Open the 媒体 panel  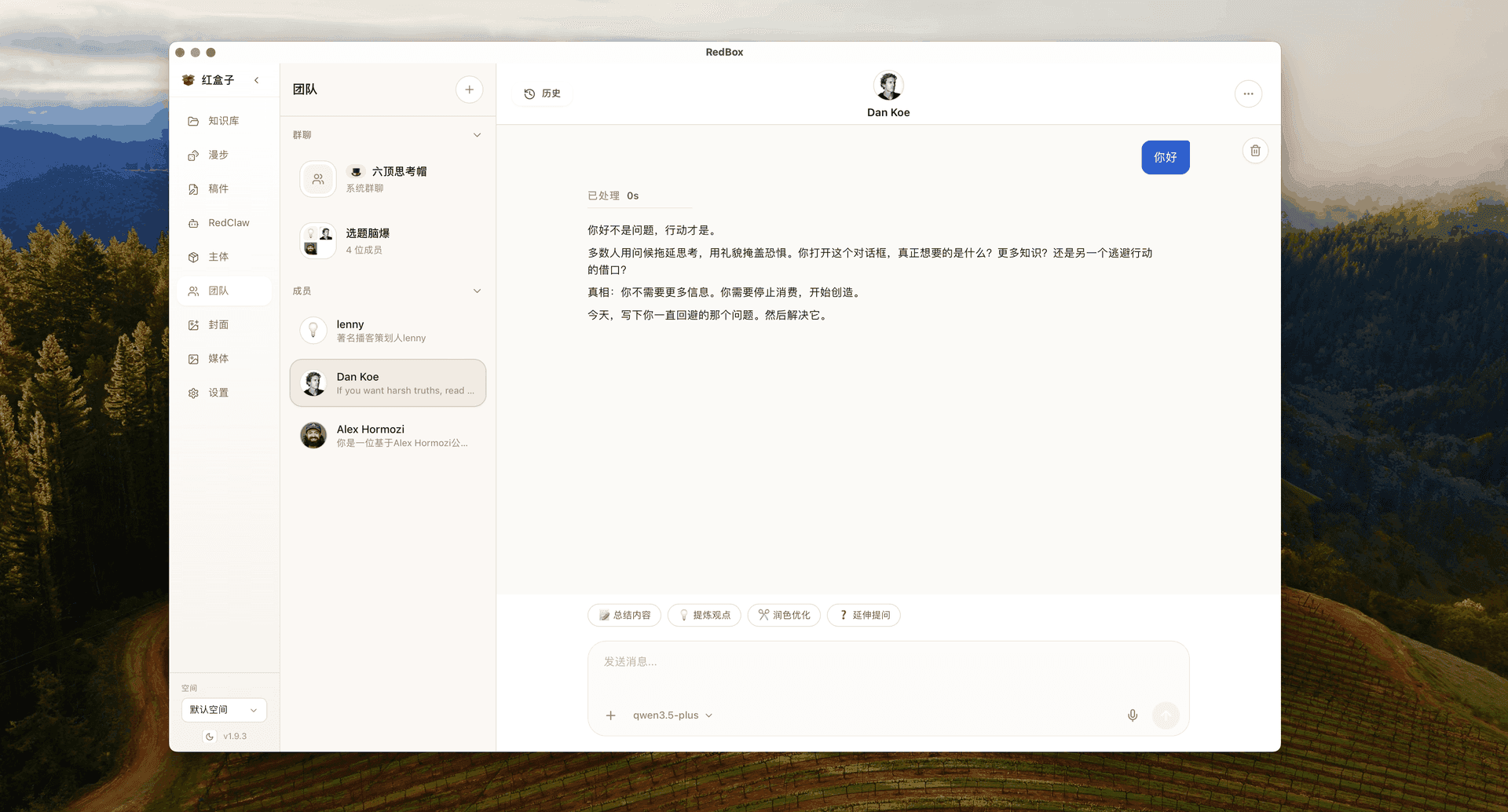coord(223,358)
